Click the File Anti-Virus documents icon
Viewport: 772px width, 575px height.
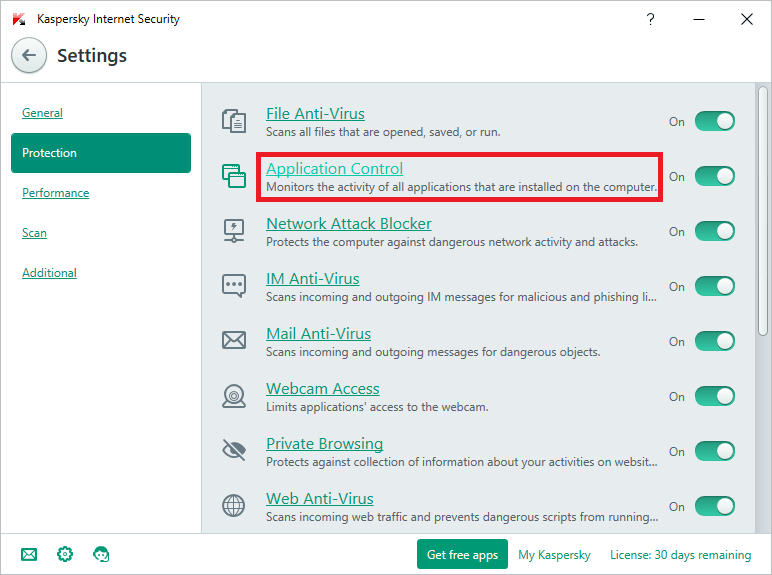click(x=233, y=121)
